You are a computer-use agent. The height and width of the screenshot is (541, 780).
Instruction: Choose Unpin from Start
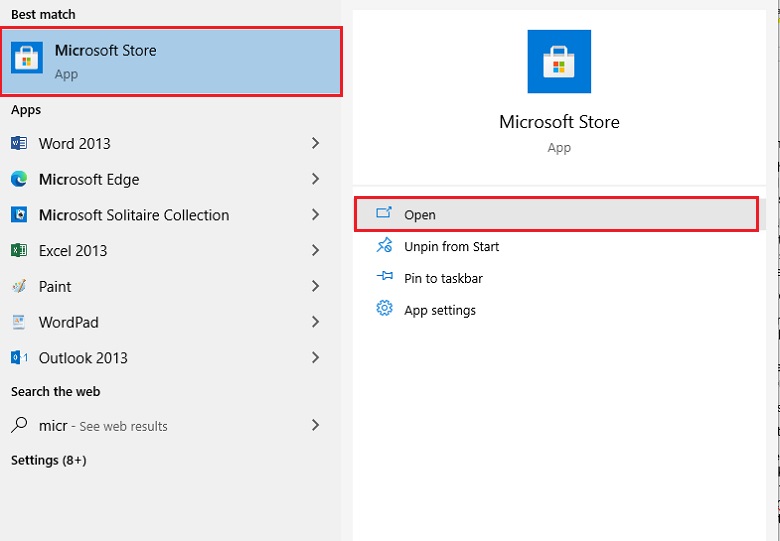(557, 246)
